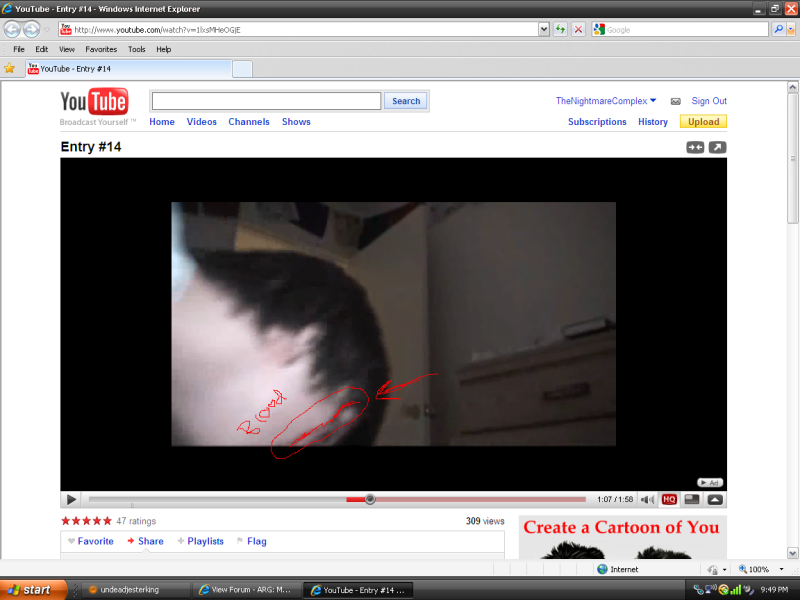Open the inbox envelope icon

pos(676,101)
